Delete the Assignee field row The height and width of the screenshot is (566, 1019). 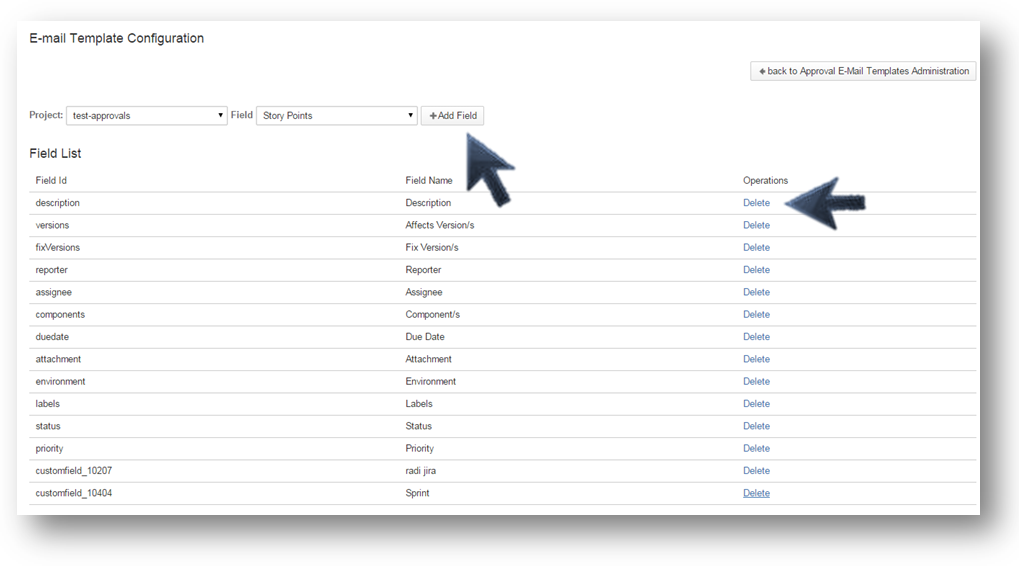(x=756, y=292)
